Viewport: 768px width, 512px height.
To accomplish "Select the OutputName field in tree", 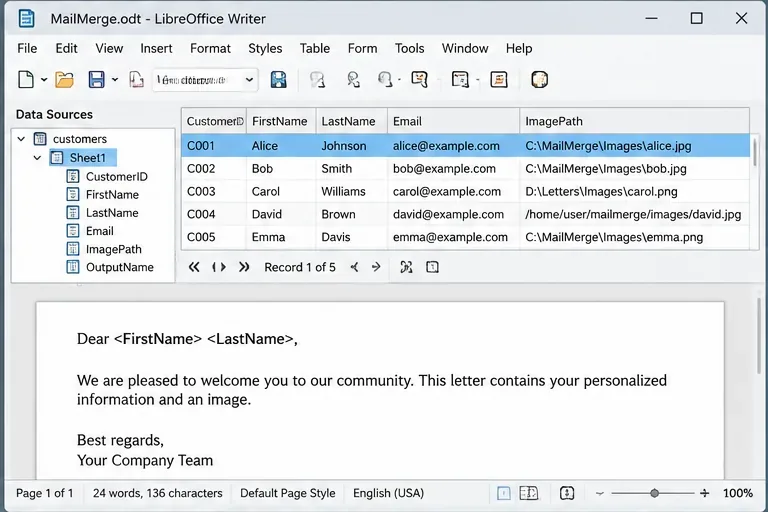I will point(120,267).
